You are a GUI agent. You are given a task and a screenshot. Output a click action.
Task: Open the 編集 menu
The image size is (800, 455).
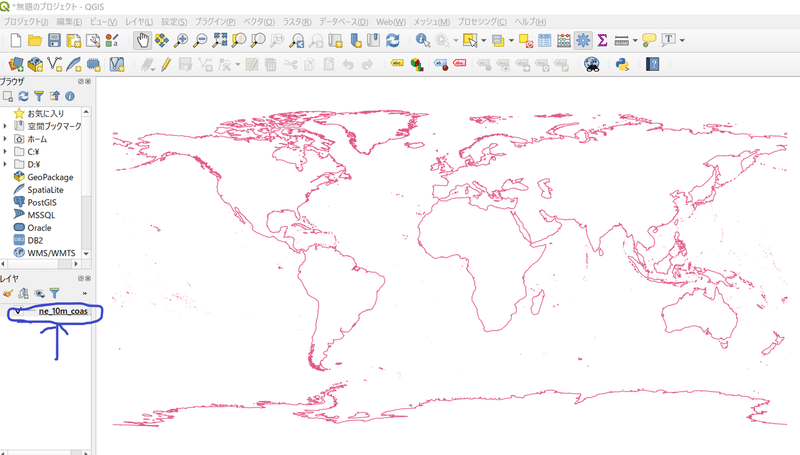click(x=69, y=22)
